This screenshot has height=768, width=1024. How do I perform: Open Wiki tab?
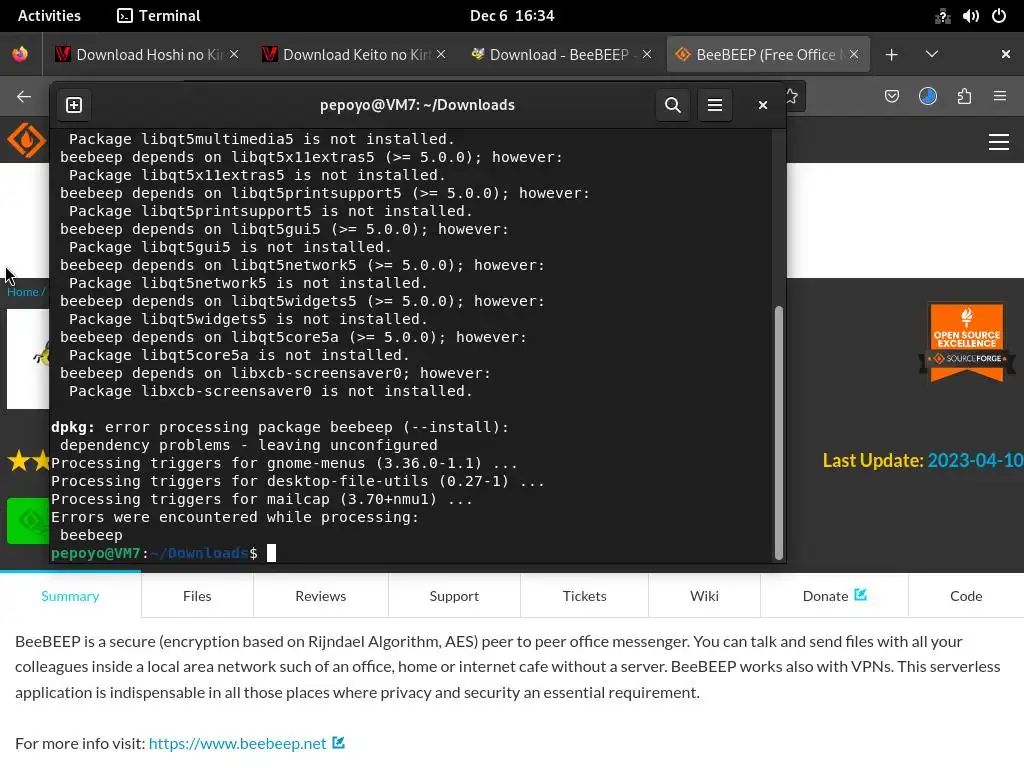[x=704, y=596]
